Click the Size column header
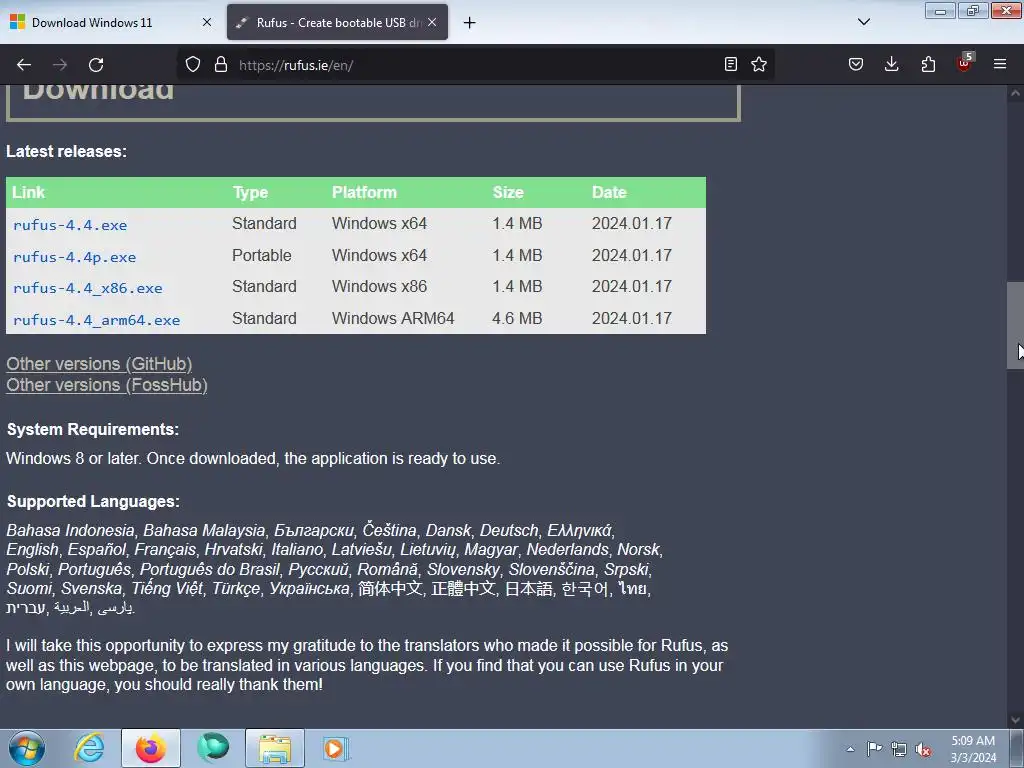 pos(508,192)
